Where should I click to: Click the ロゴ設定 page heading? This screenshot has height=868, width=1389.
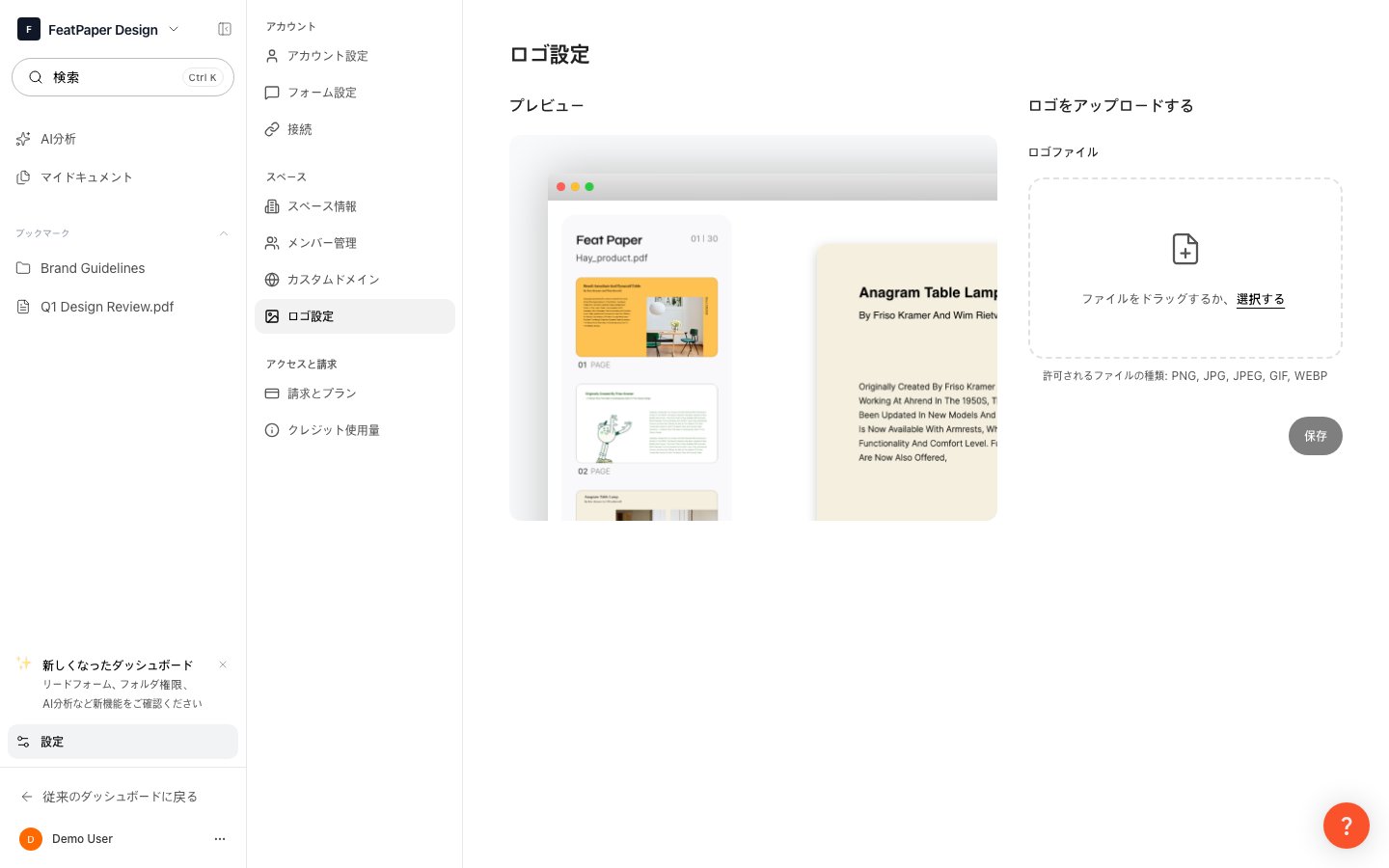550,55
